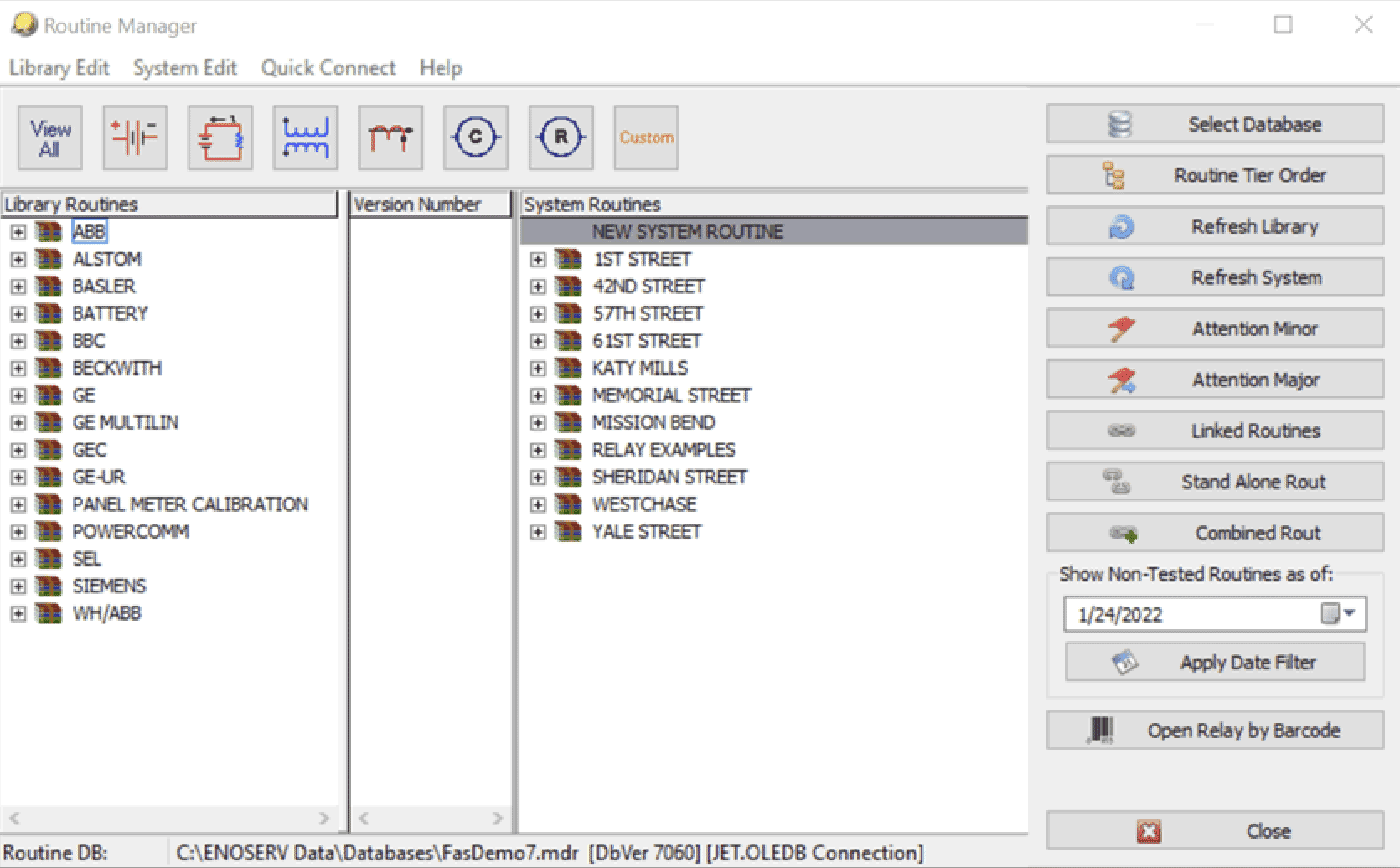Image resolution: width=1400 pixels, height=868 pixels.
Task: Click the Refresh Library button
Action: tap(1215, 226)
